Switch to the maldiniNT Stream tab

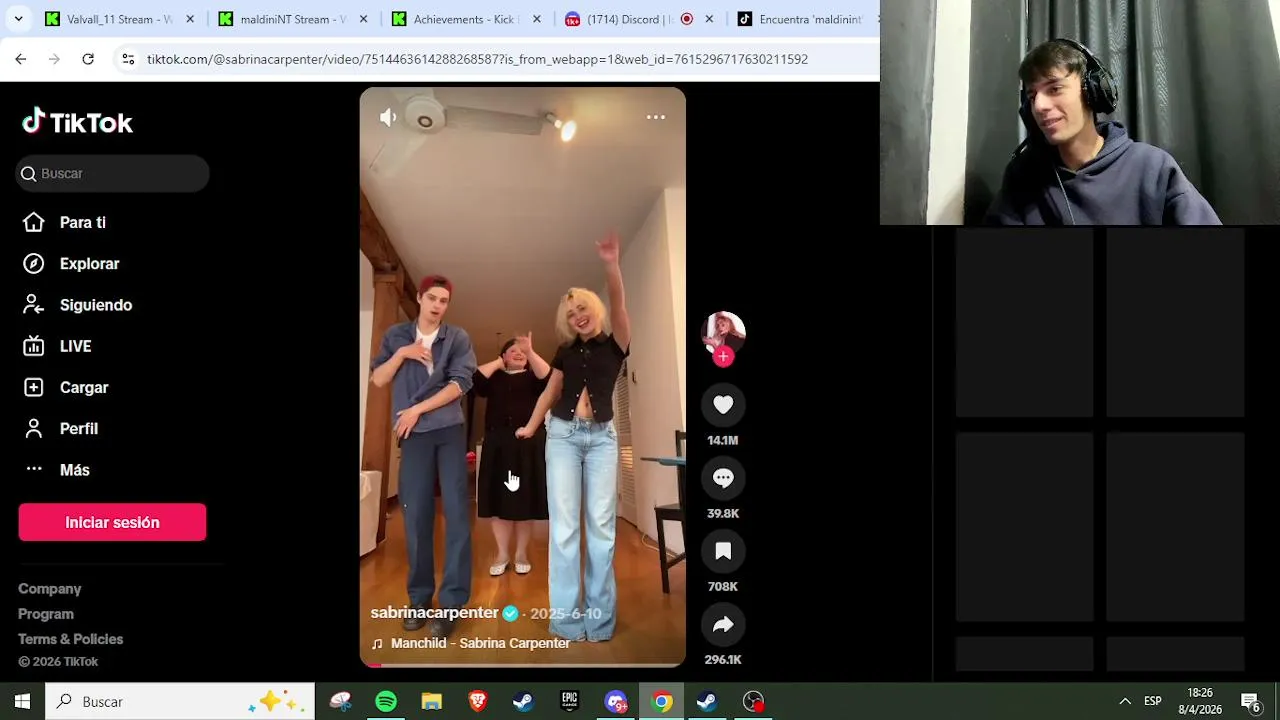point(293,19)
